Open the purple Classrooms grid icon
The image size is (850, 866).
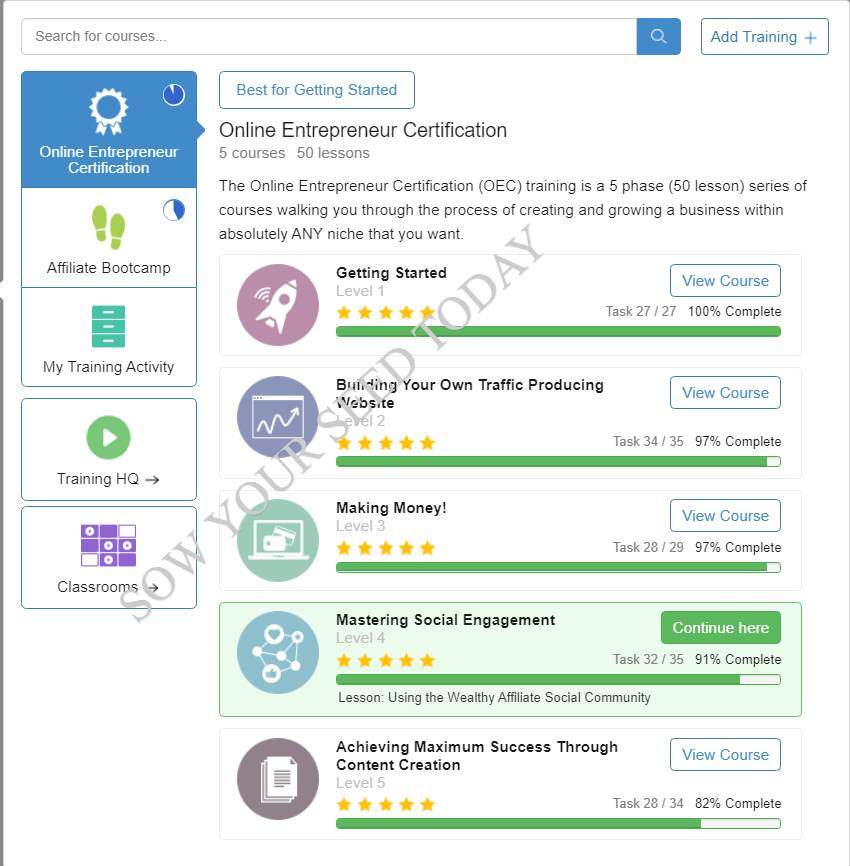pos(109,546)
